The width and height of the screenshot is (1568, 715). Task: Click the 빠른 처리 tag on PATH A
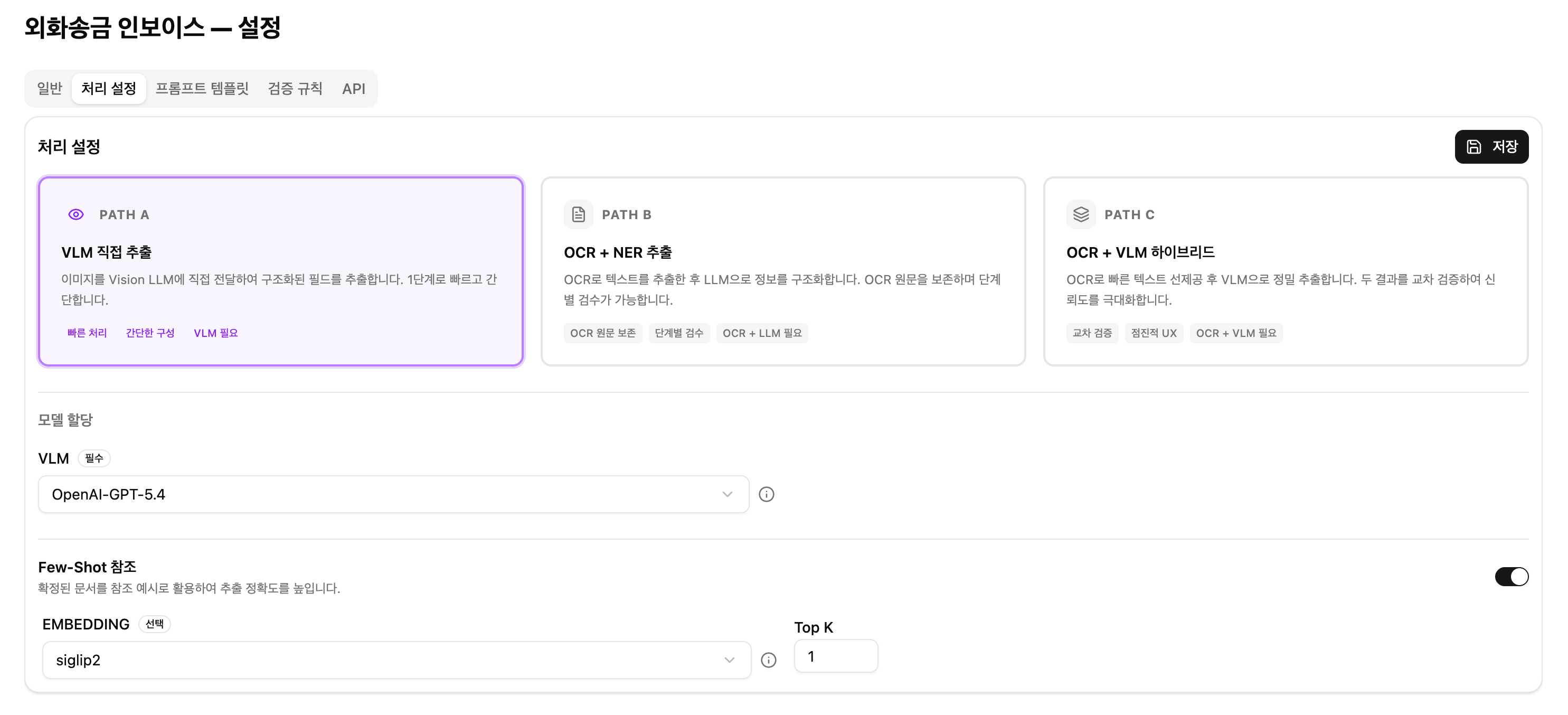tap(87, 333)
